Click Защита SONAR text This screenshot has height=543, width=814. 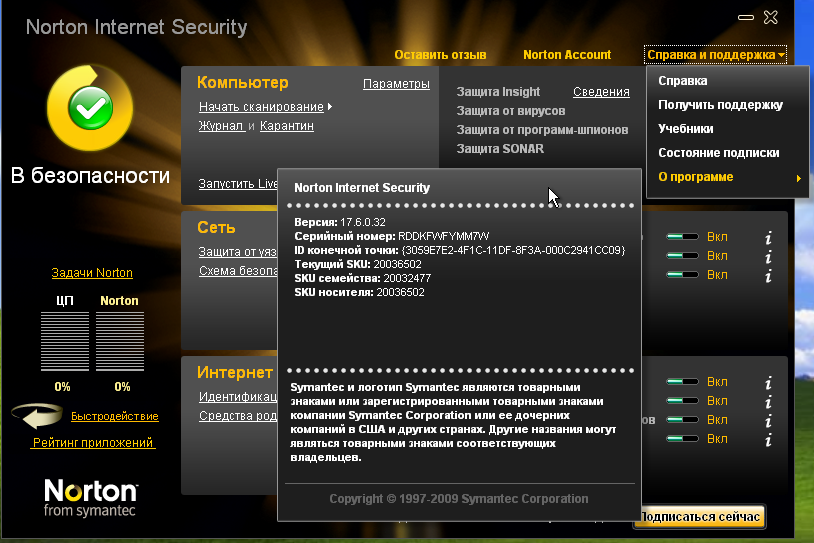pos(500,148)
